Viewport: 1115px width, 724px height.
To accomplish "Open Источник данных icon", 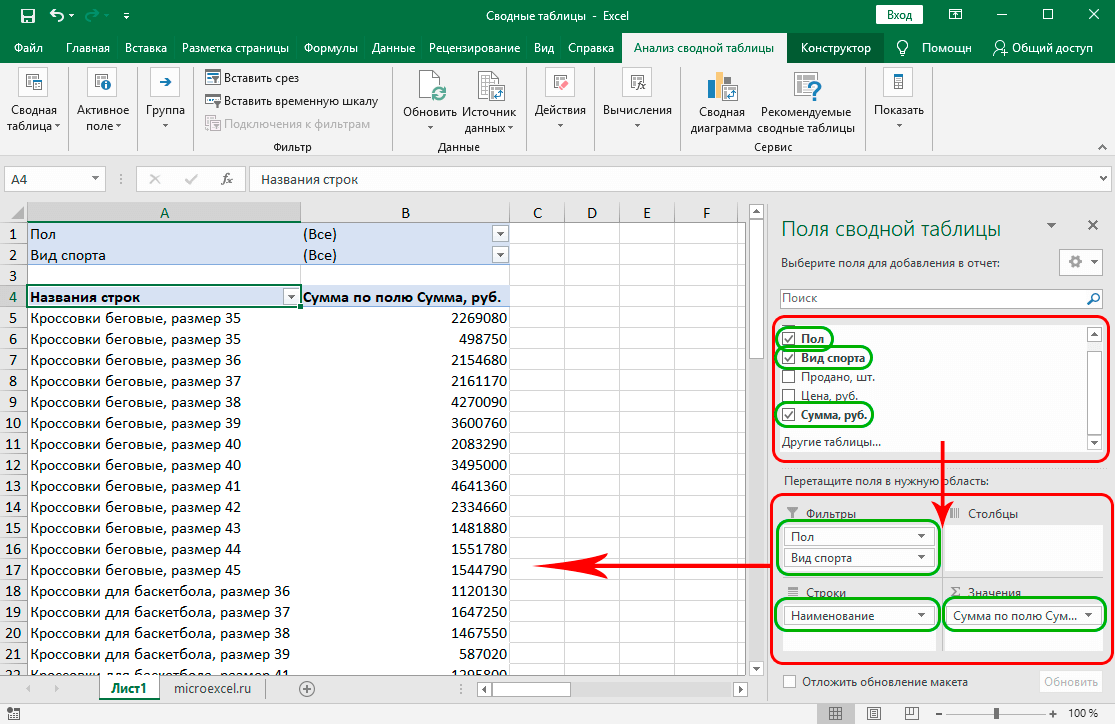I will [489, 88].
